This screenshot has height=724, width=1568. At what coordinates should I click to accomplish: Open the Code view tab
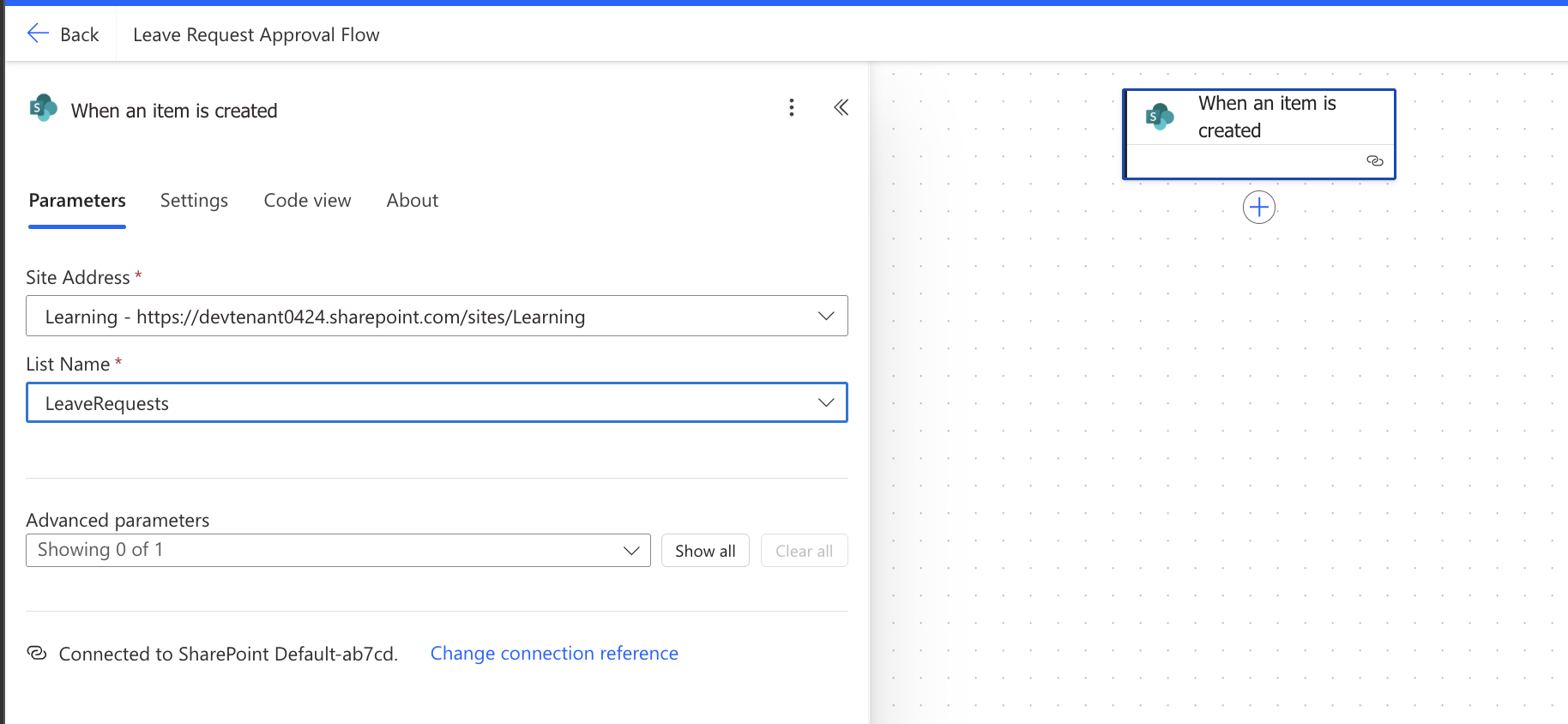click(x=307, y=200)
